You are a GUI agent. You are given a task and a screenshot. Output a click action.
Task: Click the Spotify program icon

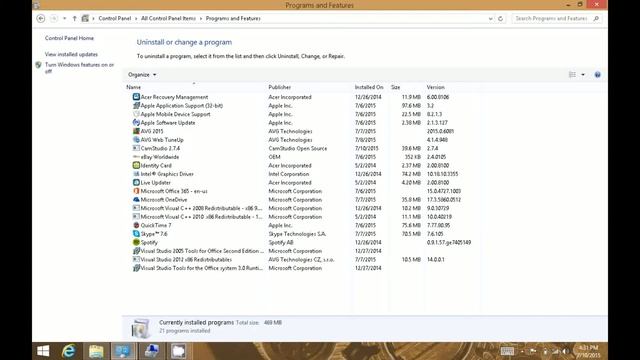pos(136,242)
